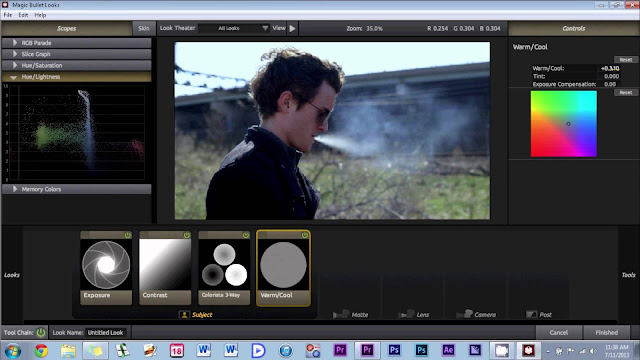Open the Controls panel header
Viewport: 640px width, 360px height.
pyautogui.click(x=573, y=29)
